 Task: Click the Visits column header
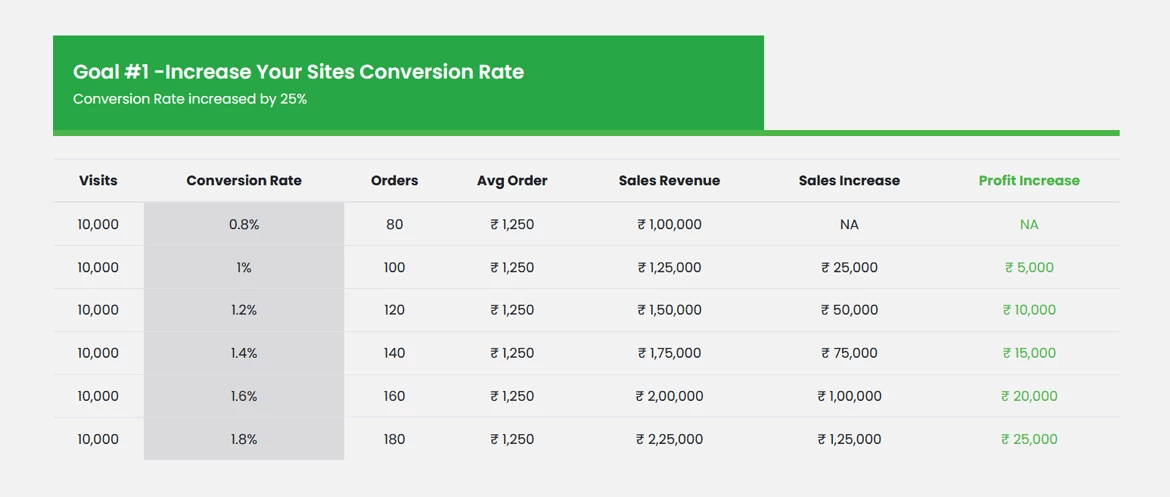pos(98,181)
